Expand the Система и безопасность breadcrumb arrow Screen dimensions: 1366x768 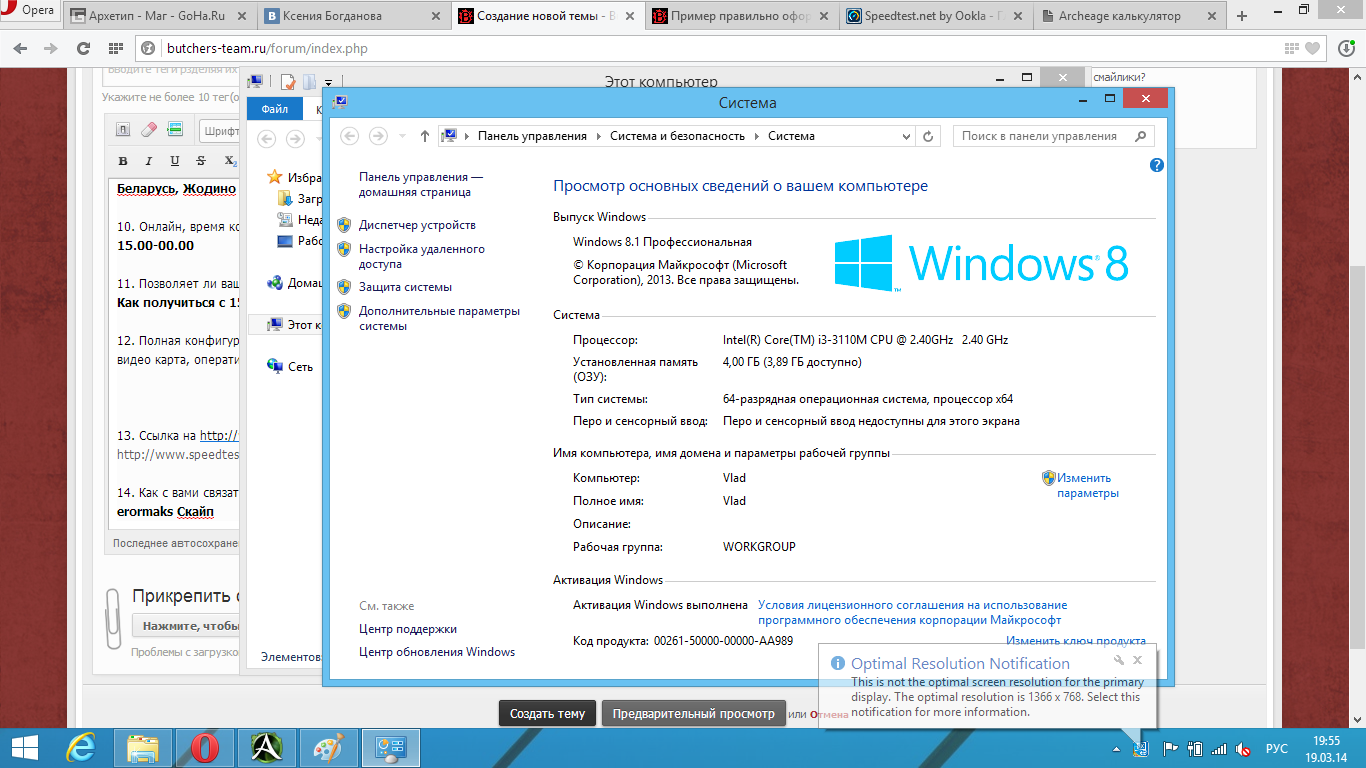pos(756,136)
